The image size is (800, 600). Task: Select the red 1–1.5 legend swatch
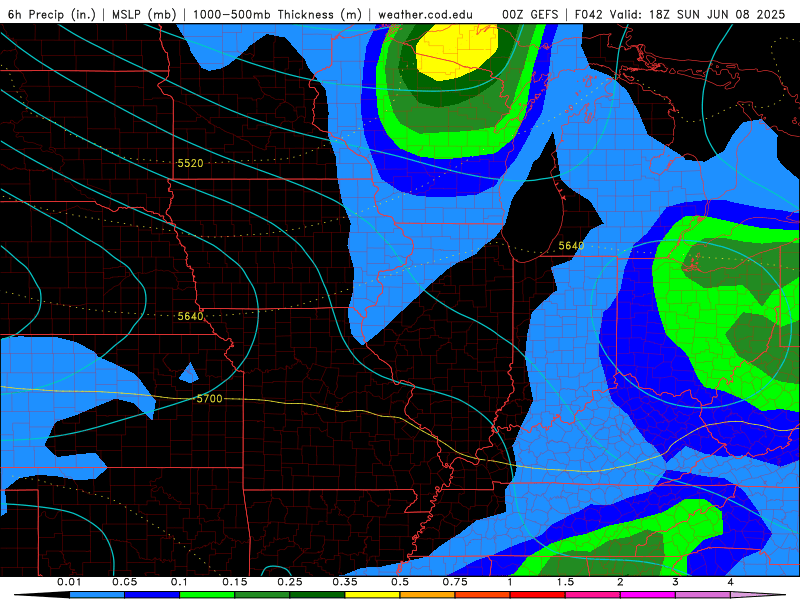[x=538, y=595]
